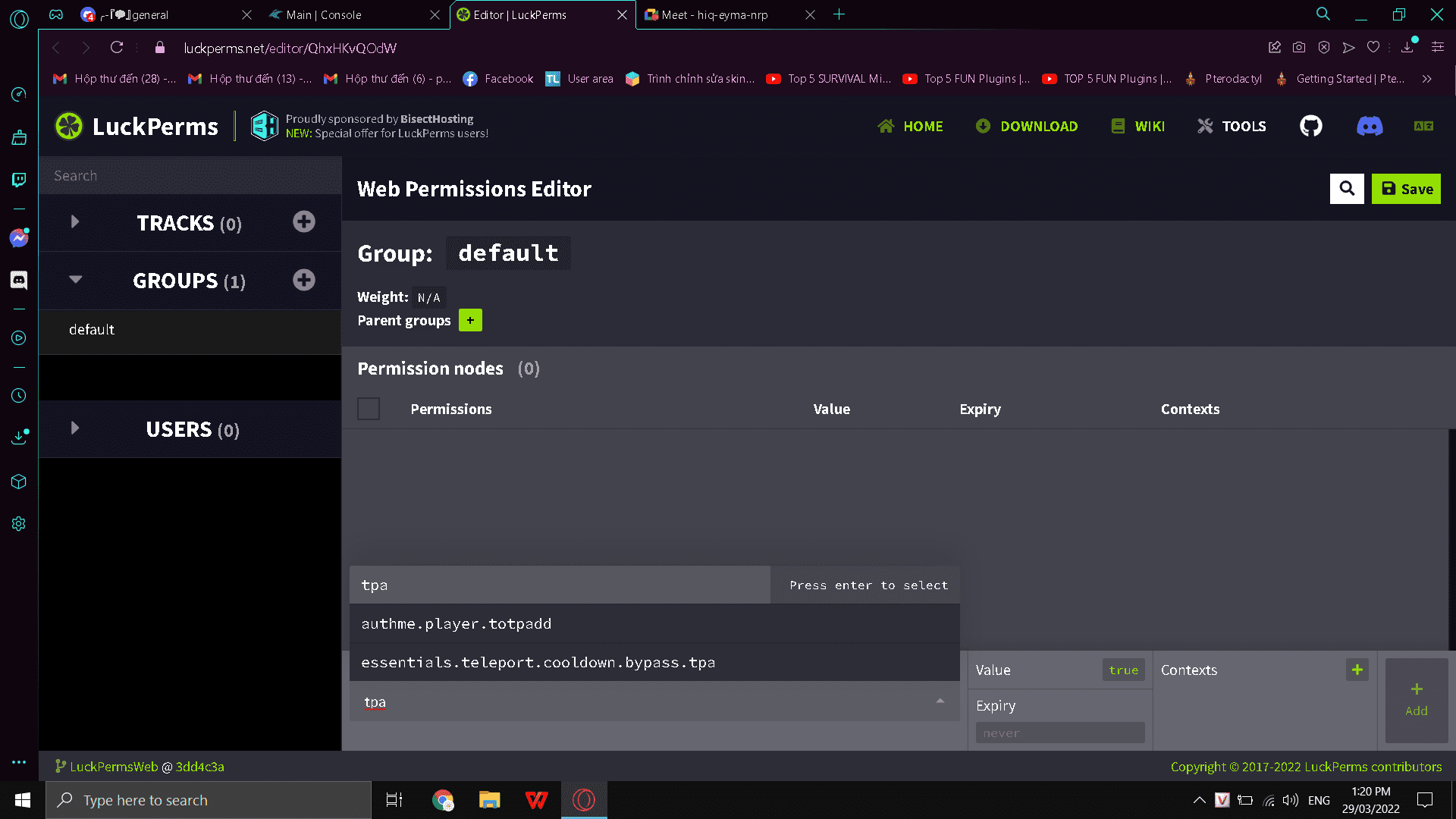Click the language translate icon
Screen dimensions: 1456x819
click(1423, 126)
